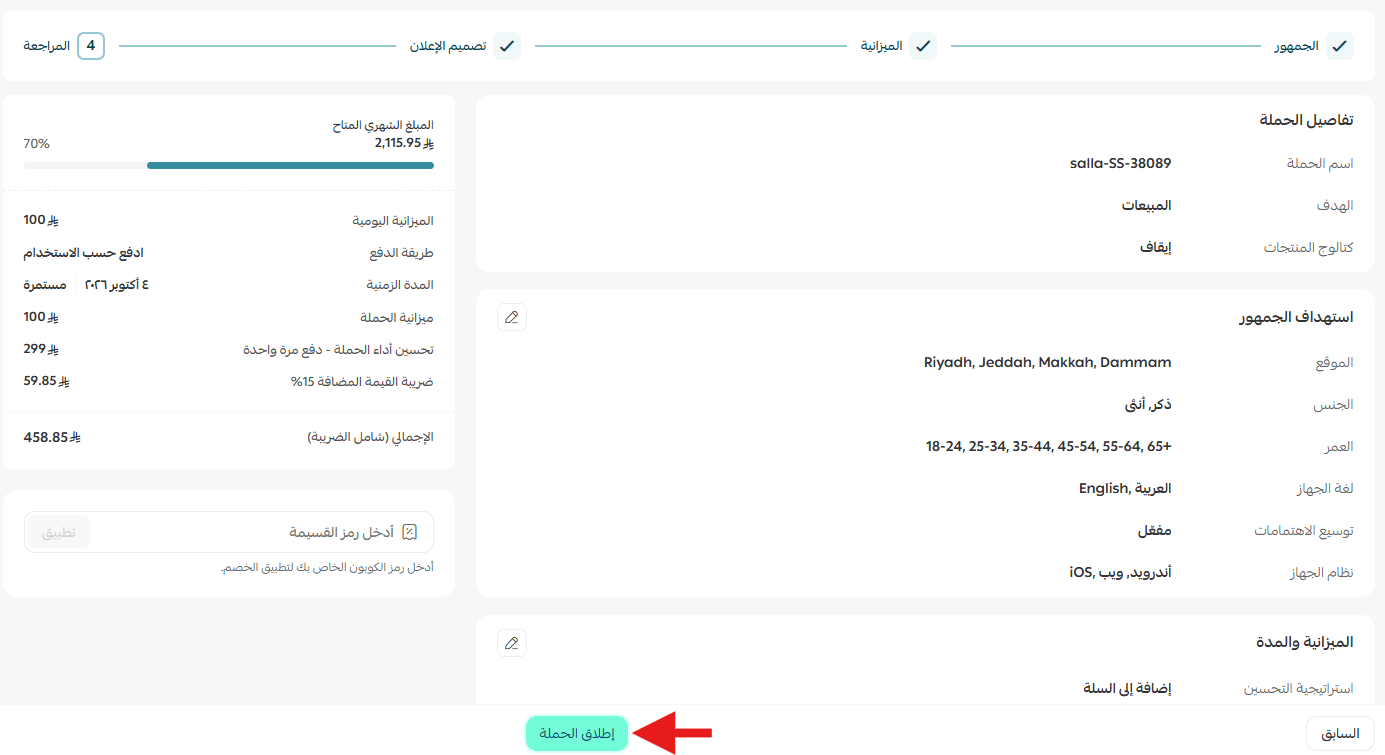Click the coupon hint text below the field
1385x755 pixels.
tap(327, 568)
